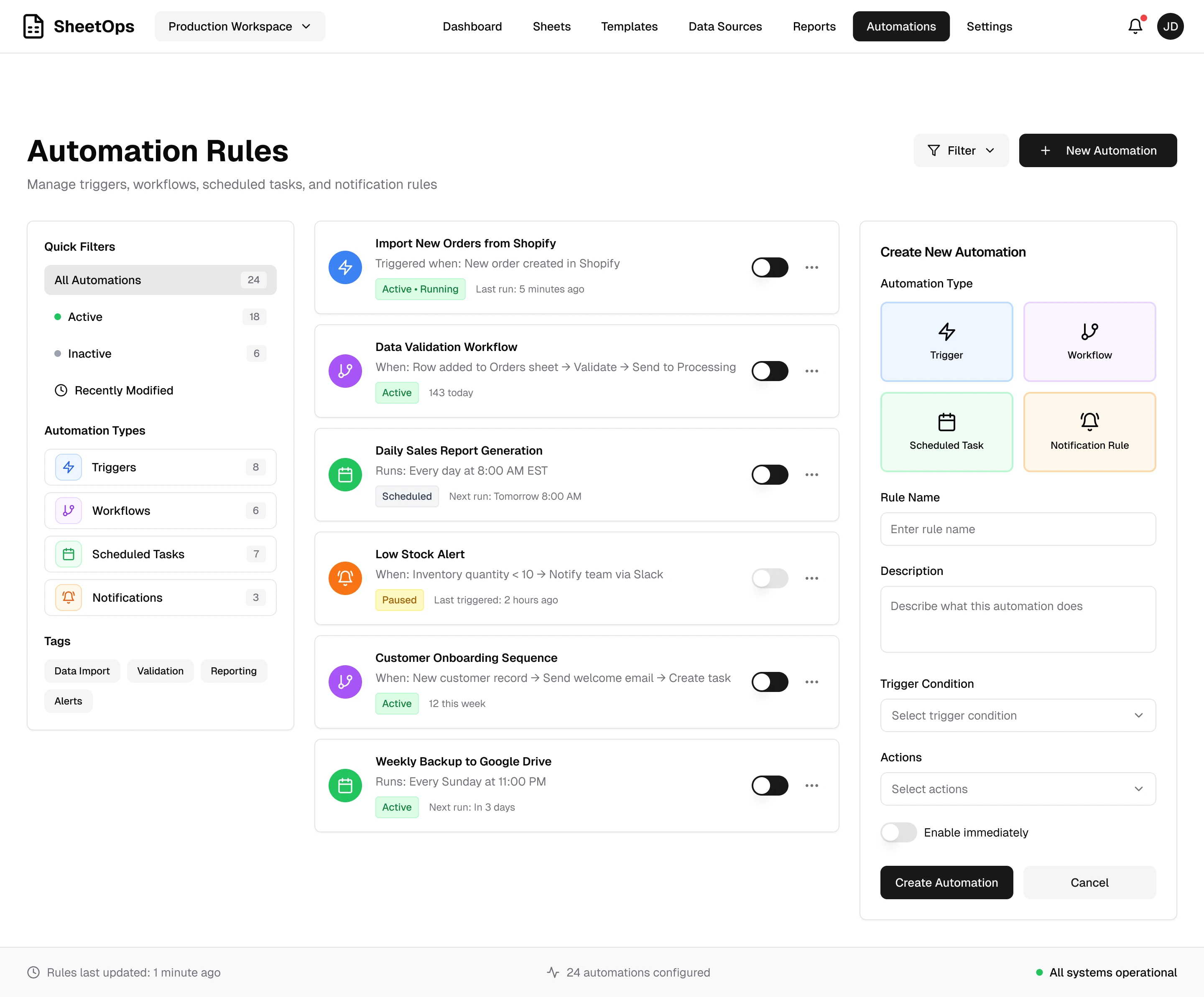
Task: Click the SheetOps logo icon
Action: click(33, 26)
